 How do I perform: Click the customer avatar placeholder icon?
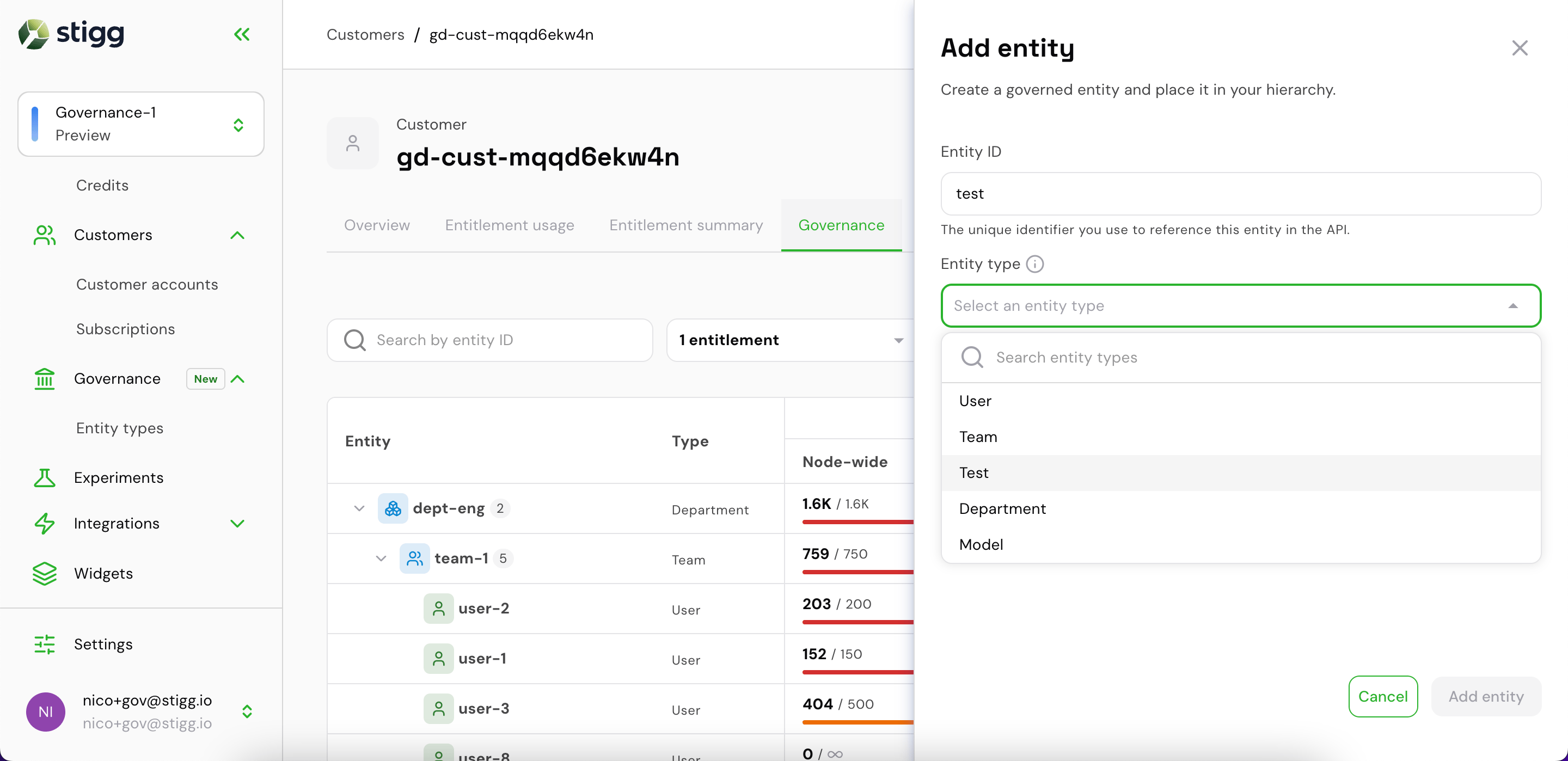pos(352,143)
